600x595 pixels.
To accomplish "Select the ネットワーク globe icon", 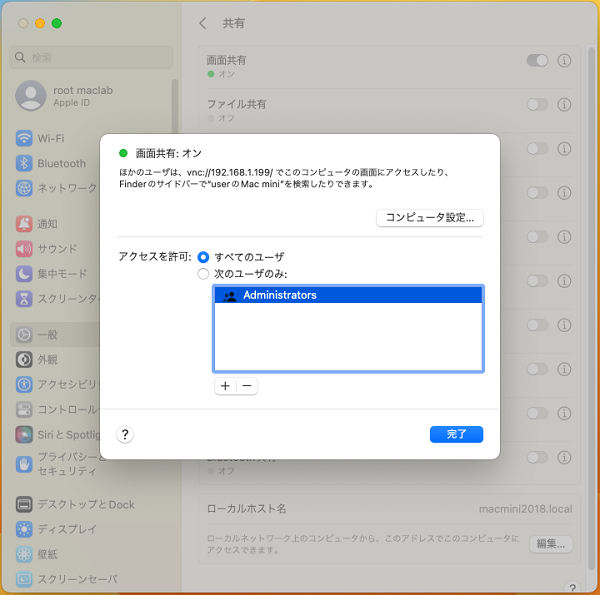I will point(24,188).
